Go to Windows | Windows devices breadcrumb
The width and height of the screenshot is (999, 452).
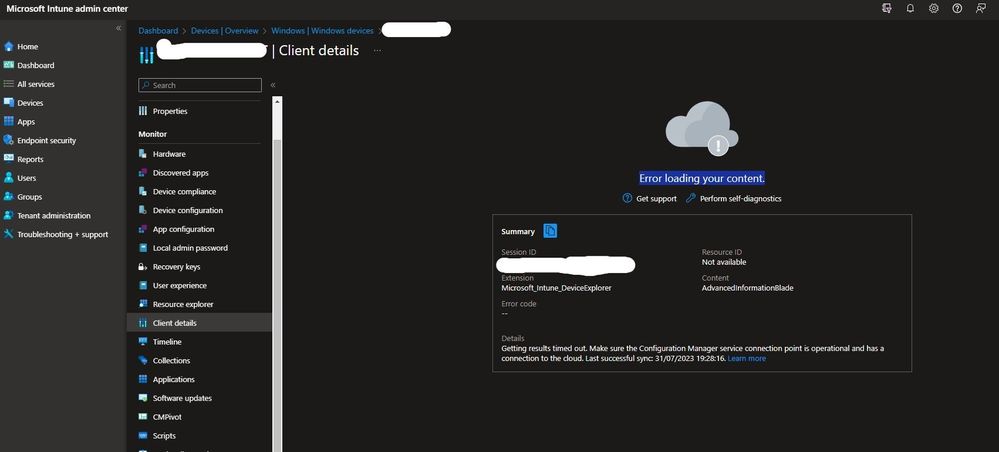[322, 31]
